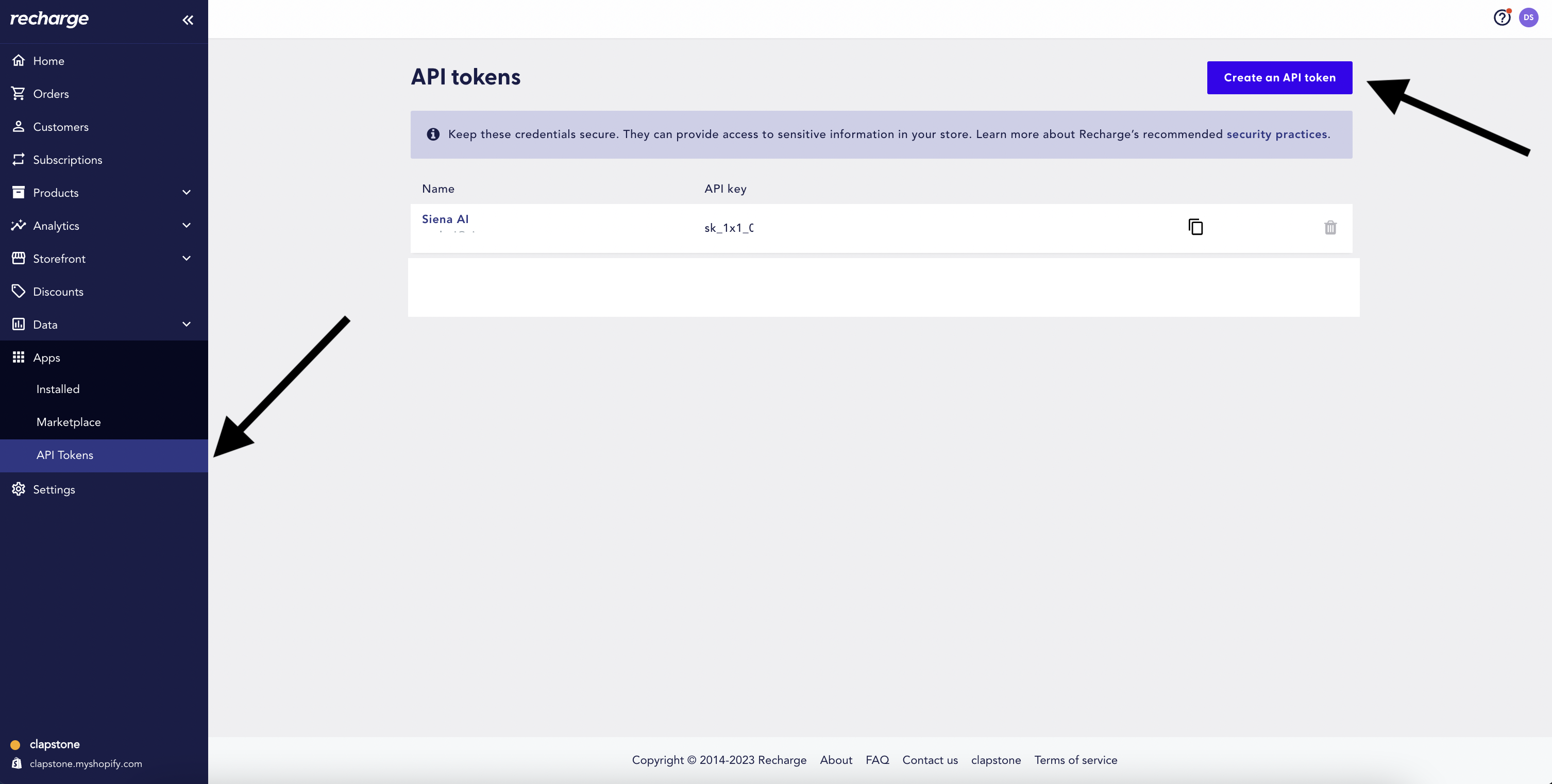Click the recharge logo
This screenshot has height=784, width=1552.
click(x=49, y=19)
